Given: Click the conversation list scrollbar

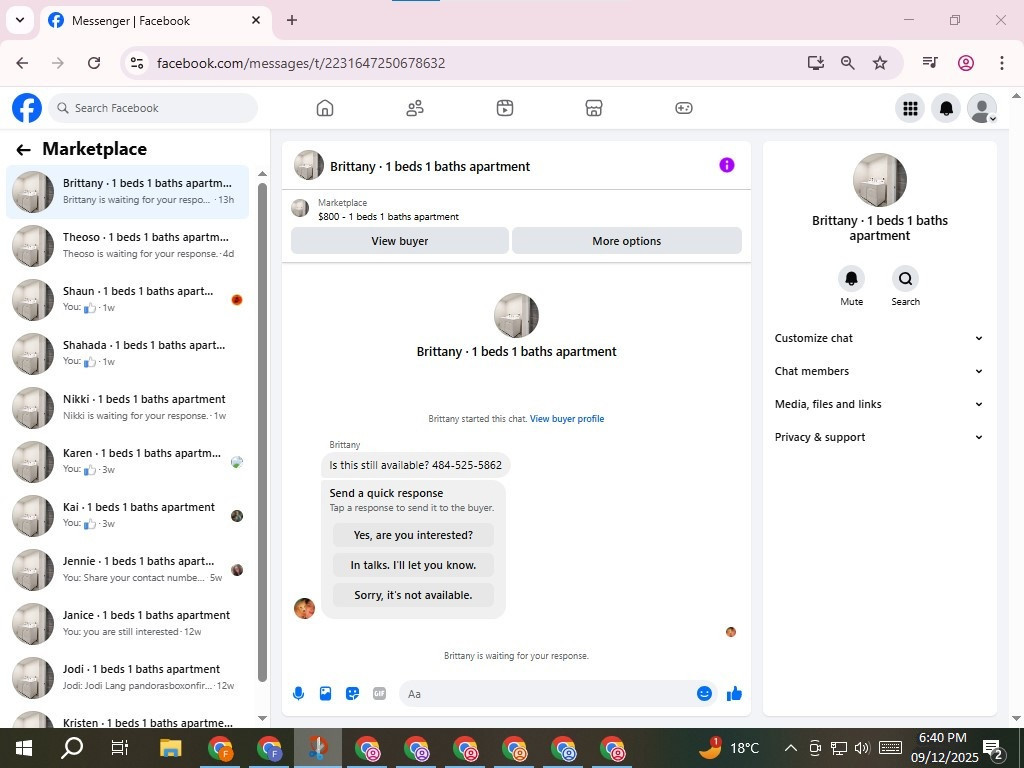Looking at the screenshot, I should (x=263, y=432).
